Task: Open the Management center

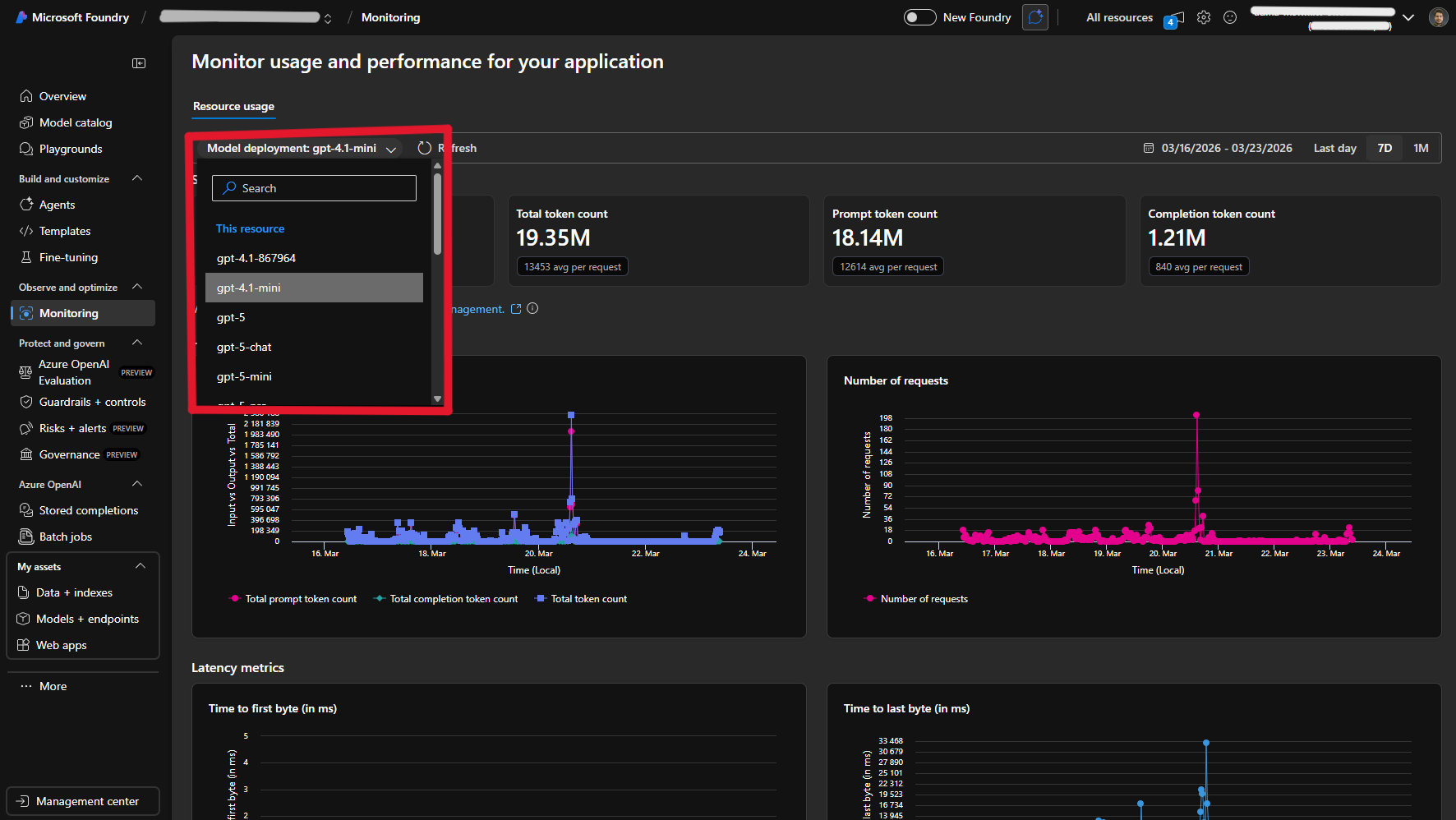Action: [82, 801]
